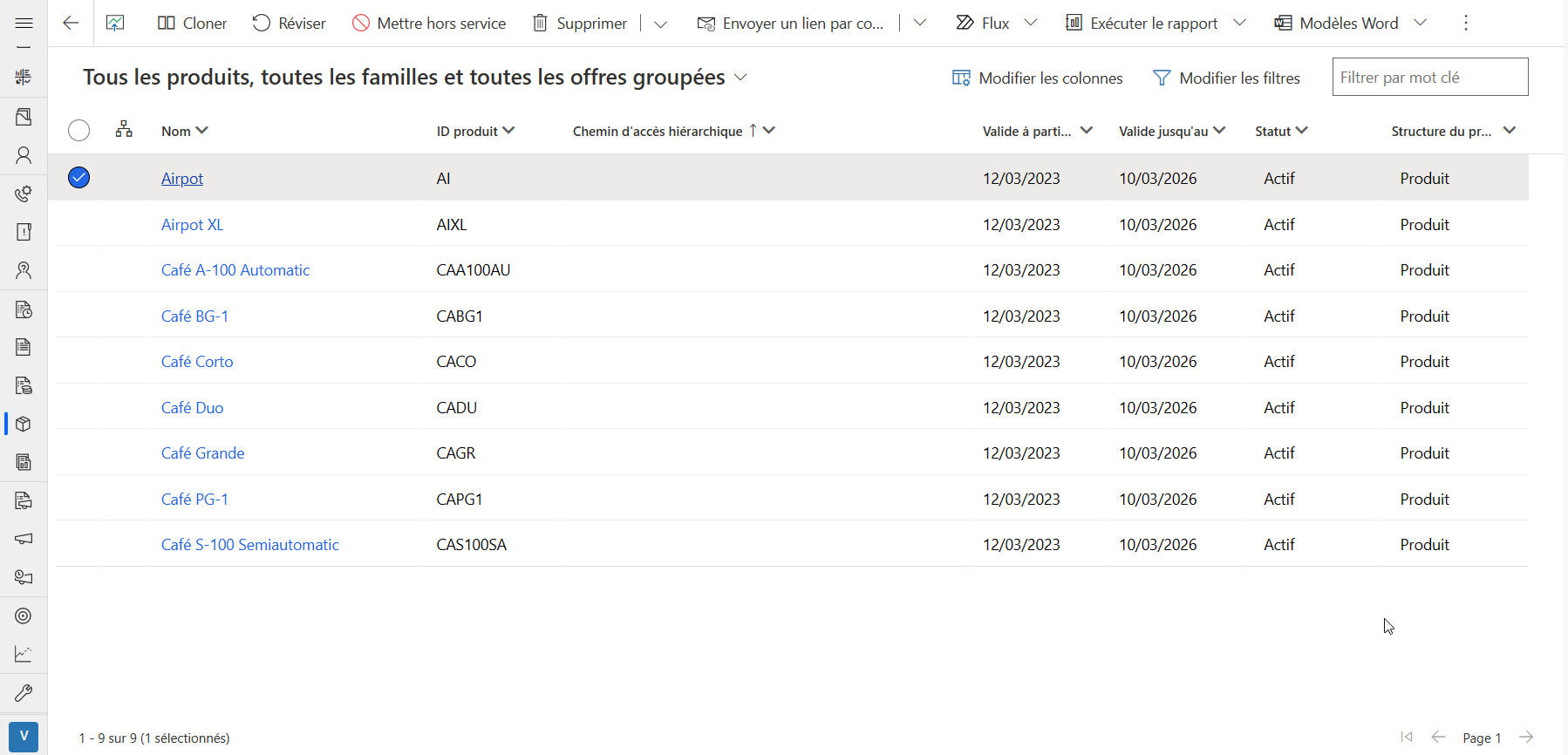Image resolution: width=1568 pixels, height=755 pixels.
Task: Open the hamburger site map menu
Action: (x=24, y=24)
